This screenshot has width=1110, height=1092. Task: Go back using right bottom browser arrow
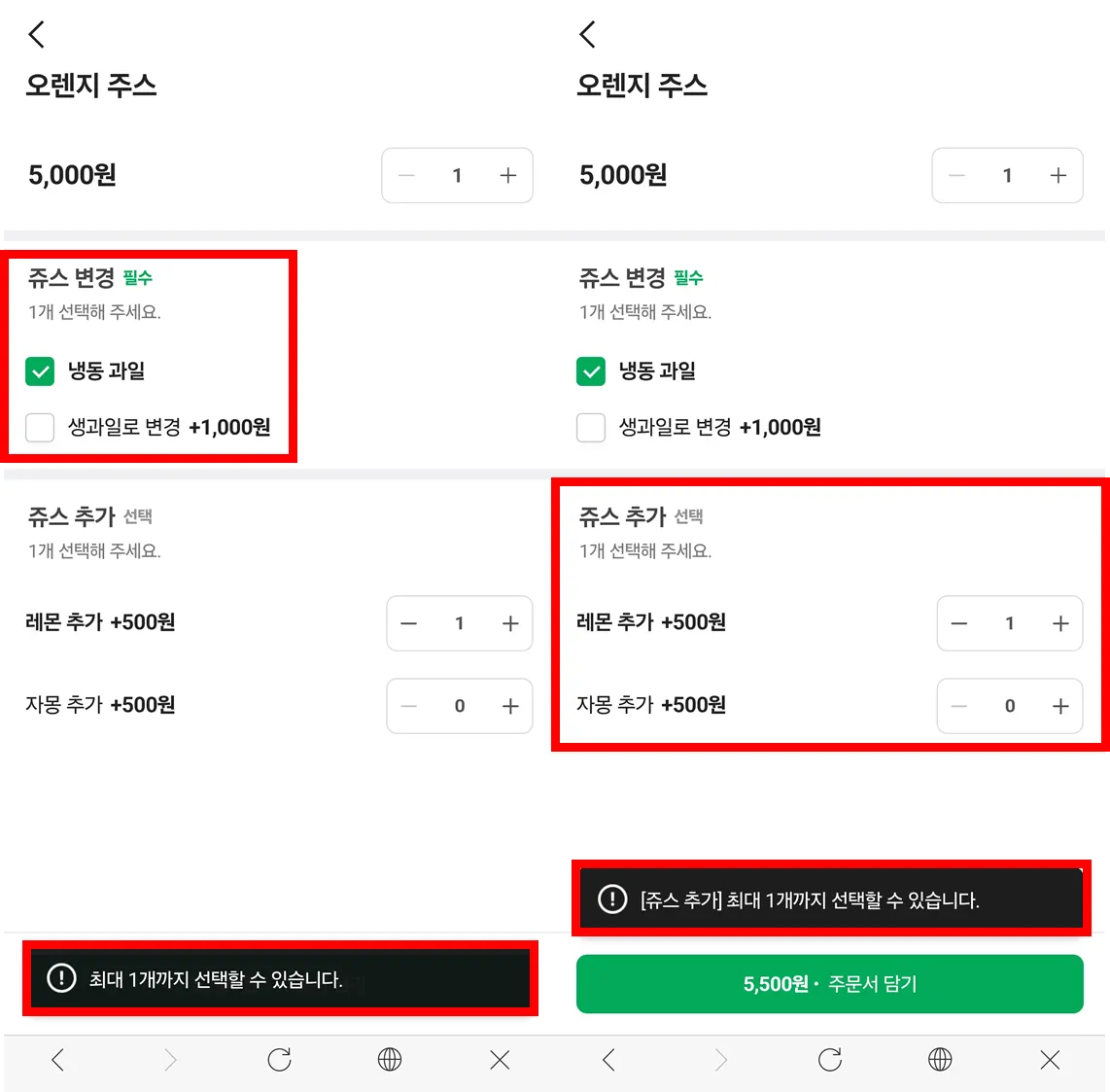click(x=608, y=1059)
